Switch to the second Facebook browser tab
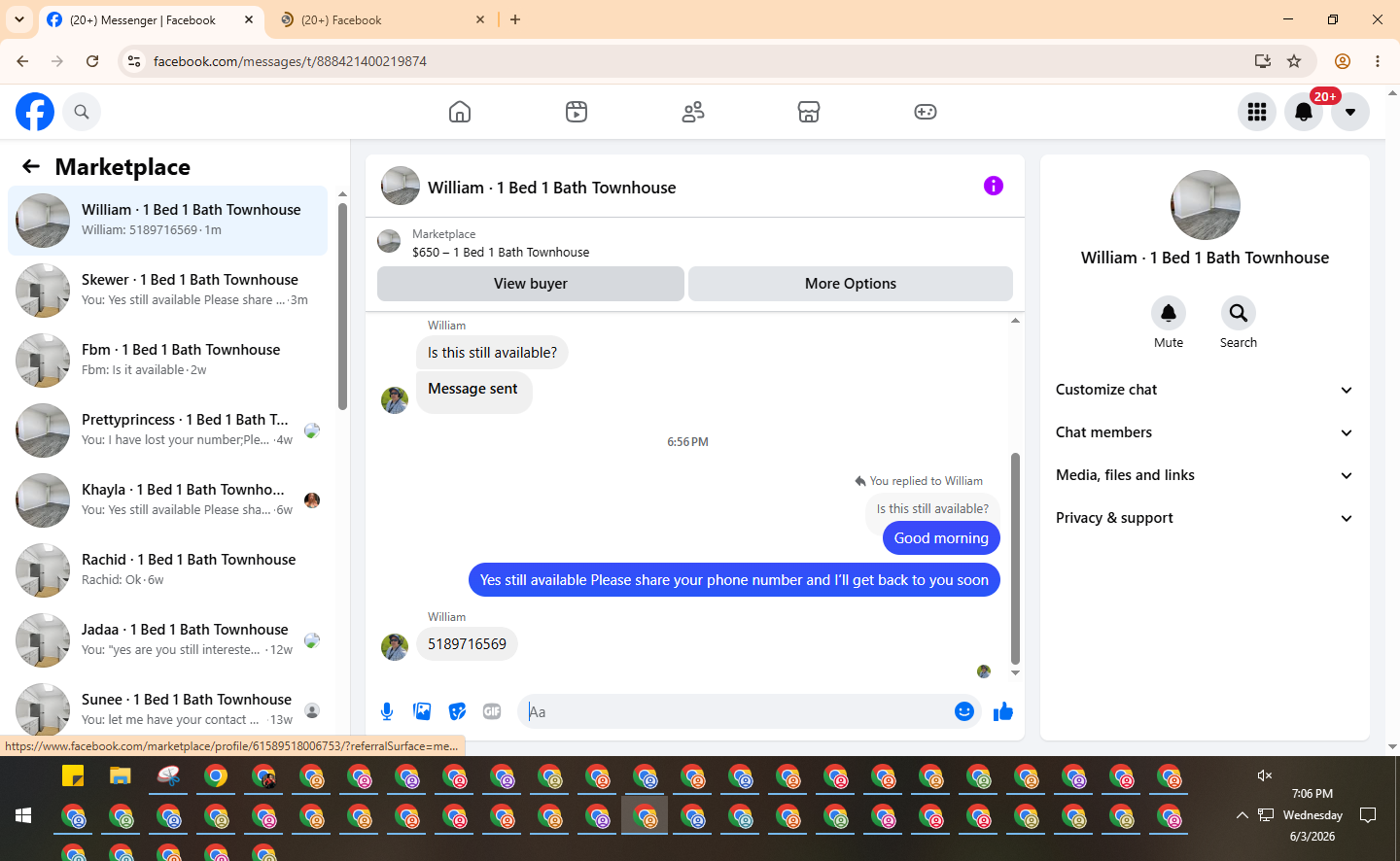This screenshot has width=1400, height=861. pos(382,20)
